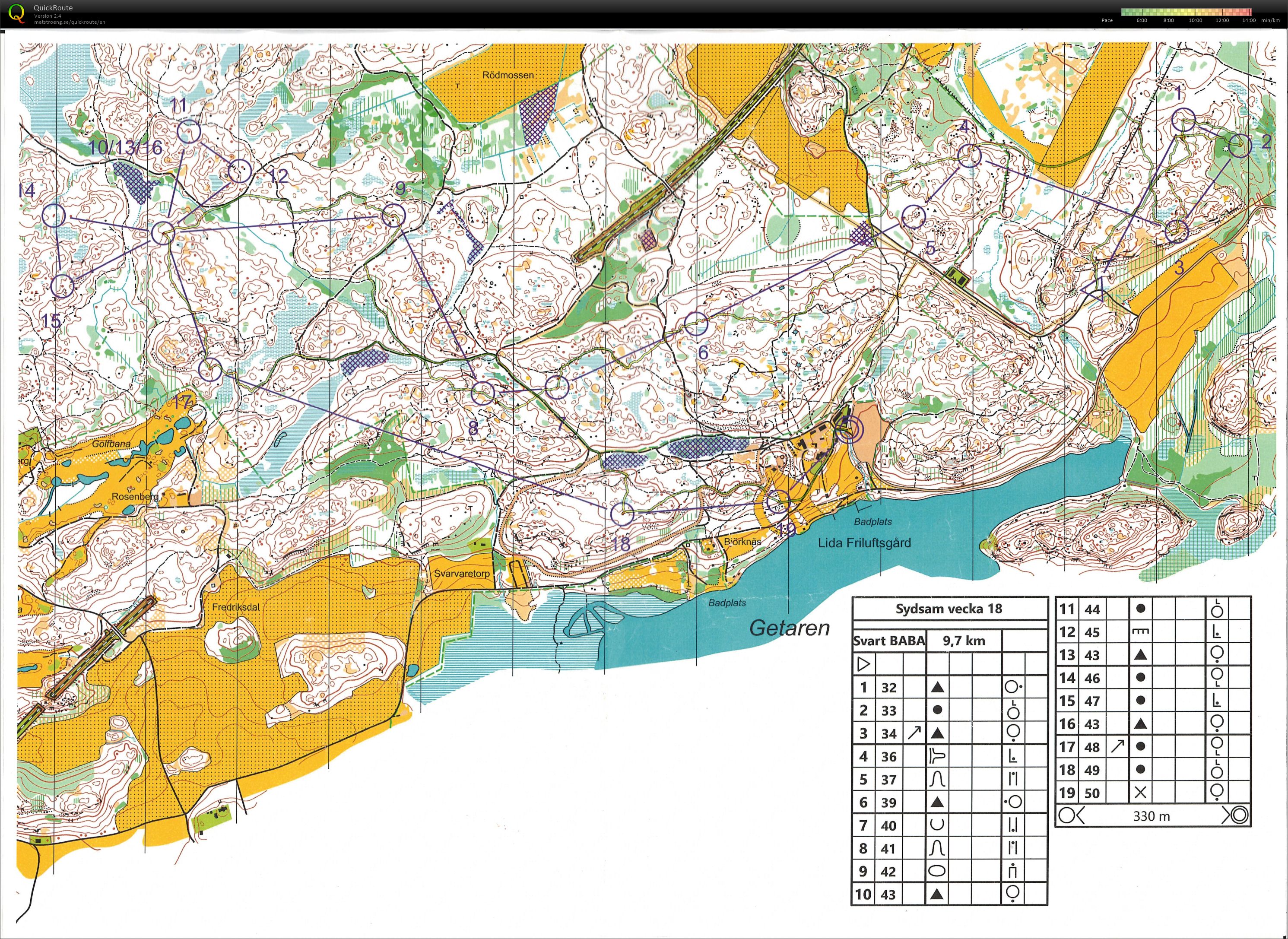Viewport: 1288px width, 939px height.
Task: Click the min/km unit label
Action: (1271, 20)
